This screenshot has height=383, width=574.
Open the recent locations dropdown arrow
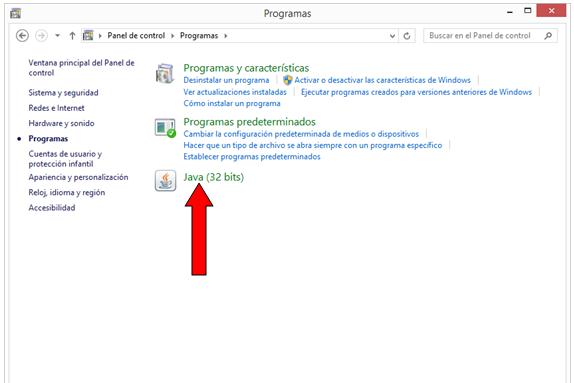[57, 36]
